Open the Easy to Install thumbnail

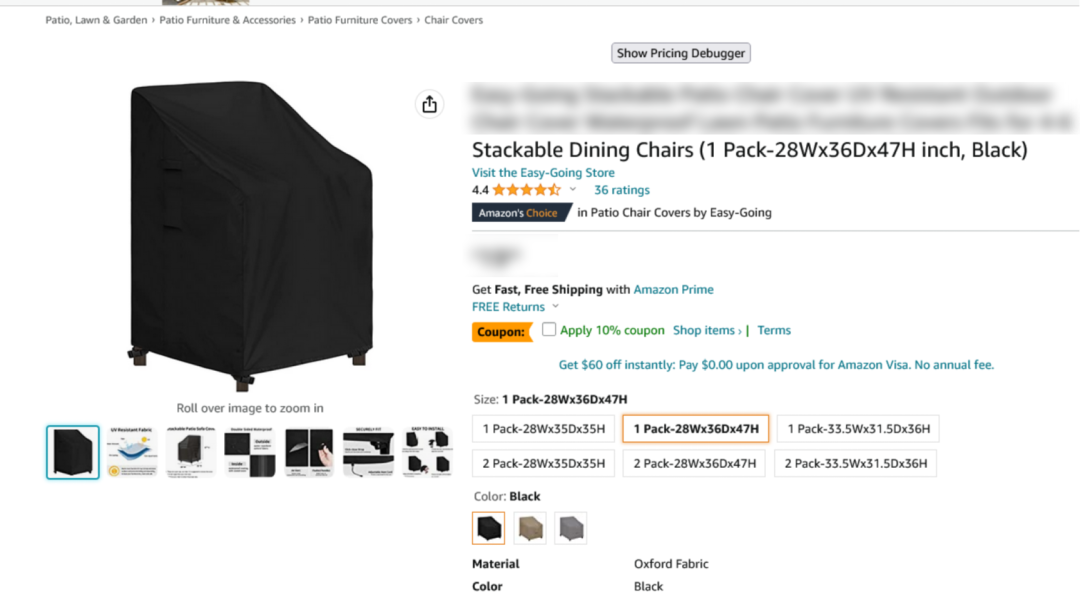[x=426, y=452]
